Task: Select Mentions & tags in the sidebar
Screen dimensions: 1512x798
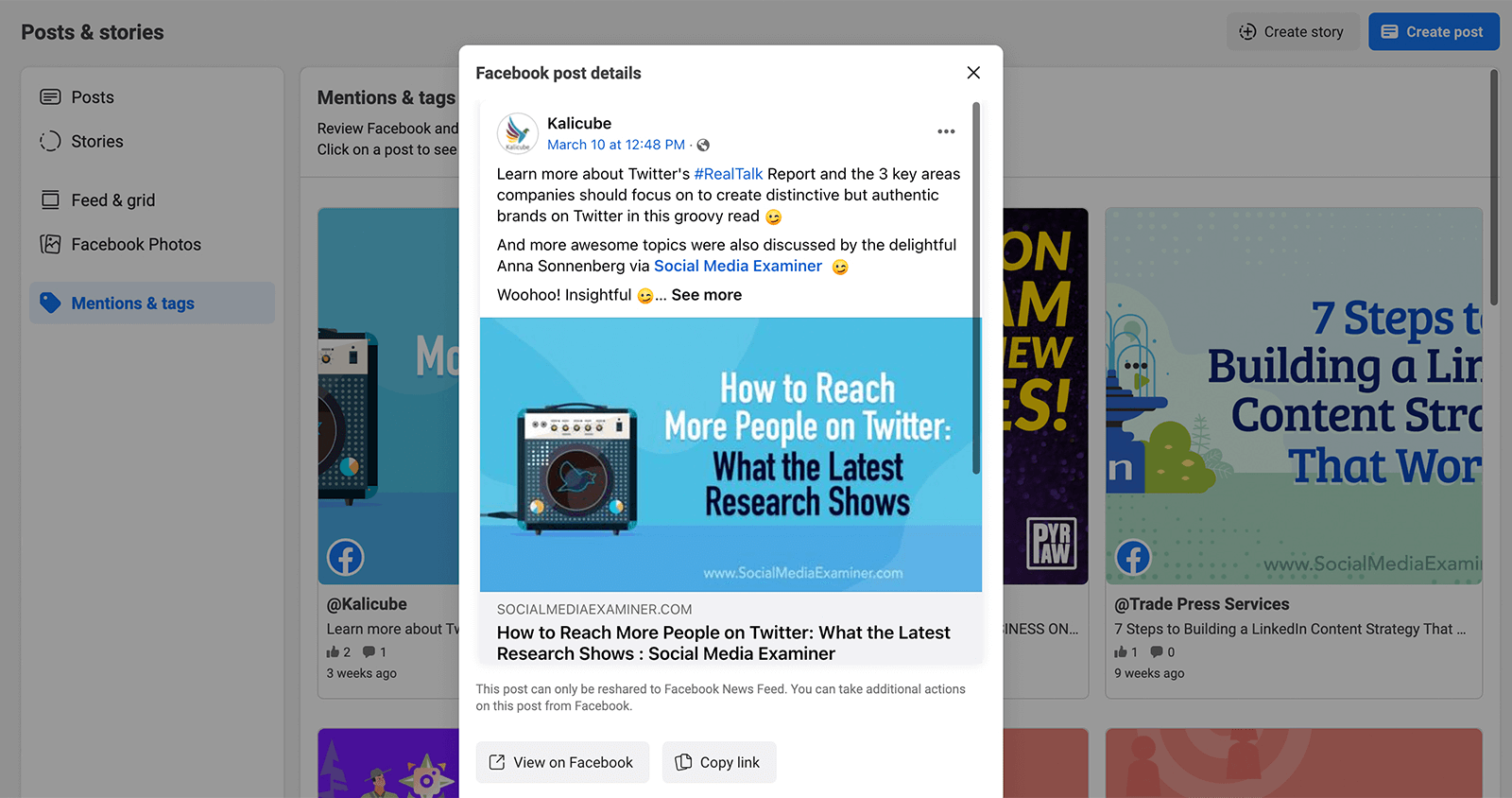Action: pyautogui.click(x=152, y=303)
